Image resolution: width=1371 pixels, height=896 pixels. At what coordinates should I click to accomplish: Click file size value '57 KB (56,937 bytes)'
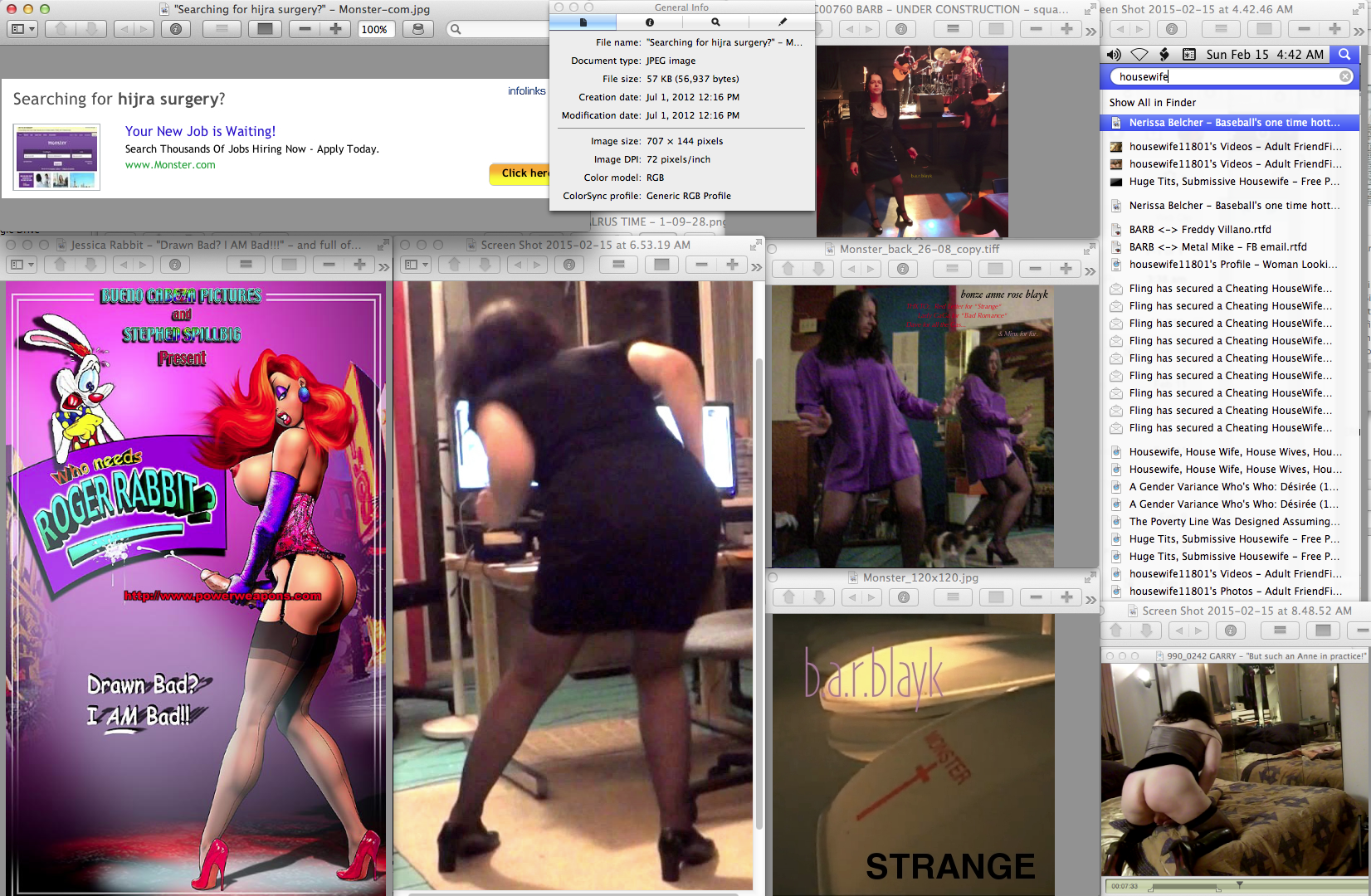693,79
